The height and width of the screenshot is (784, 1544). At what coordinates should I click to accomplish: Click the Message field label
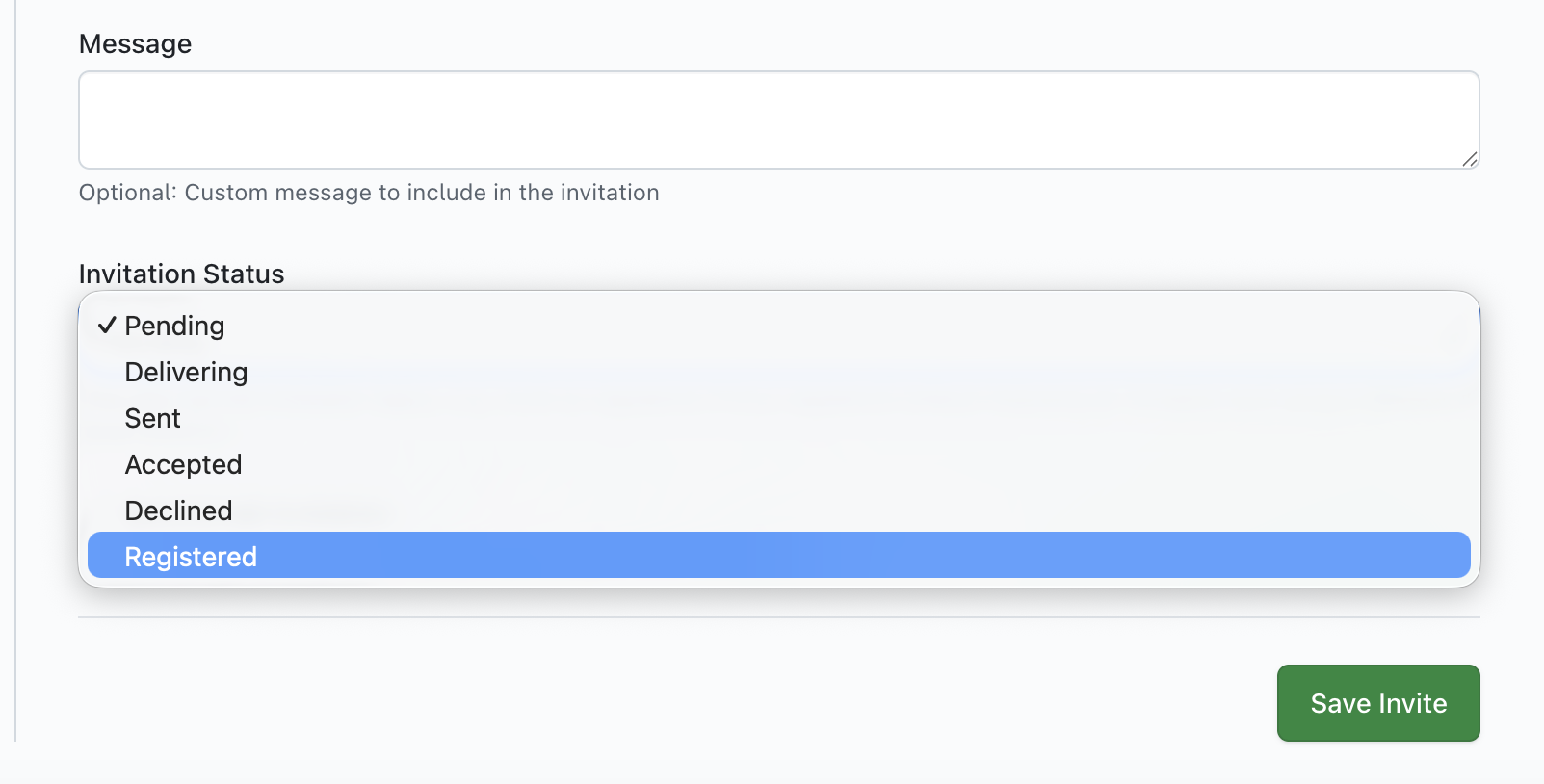click(x=136, y=44)
